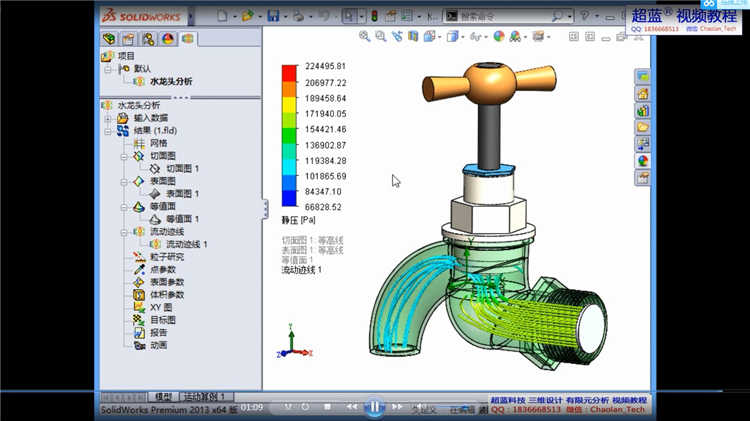Open the Design Library task pane icon
Viewport: 750px width, 421px height.
click(642, 111)
